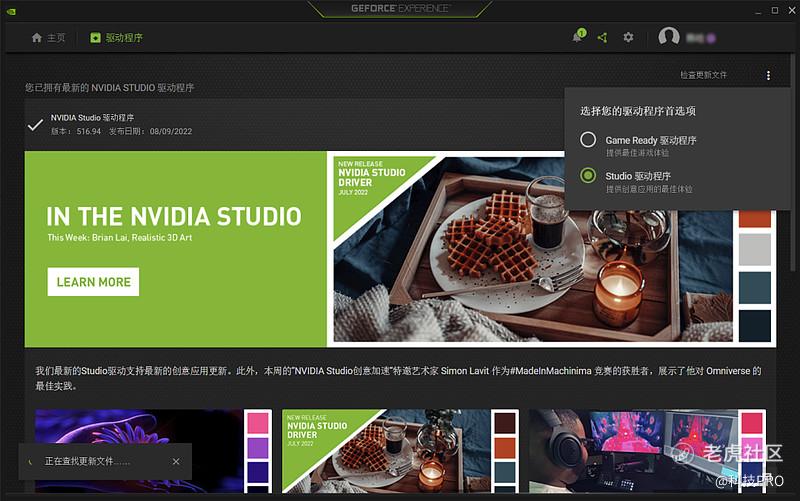Open the large waffle banner image
800x501 pixels.
533,249
